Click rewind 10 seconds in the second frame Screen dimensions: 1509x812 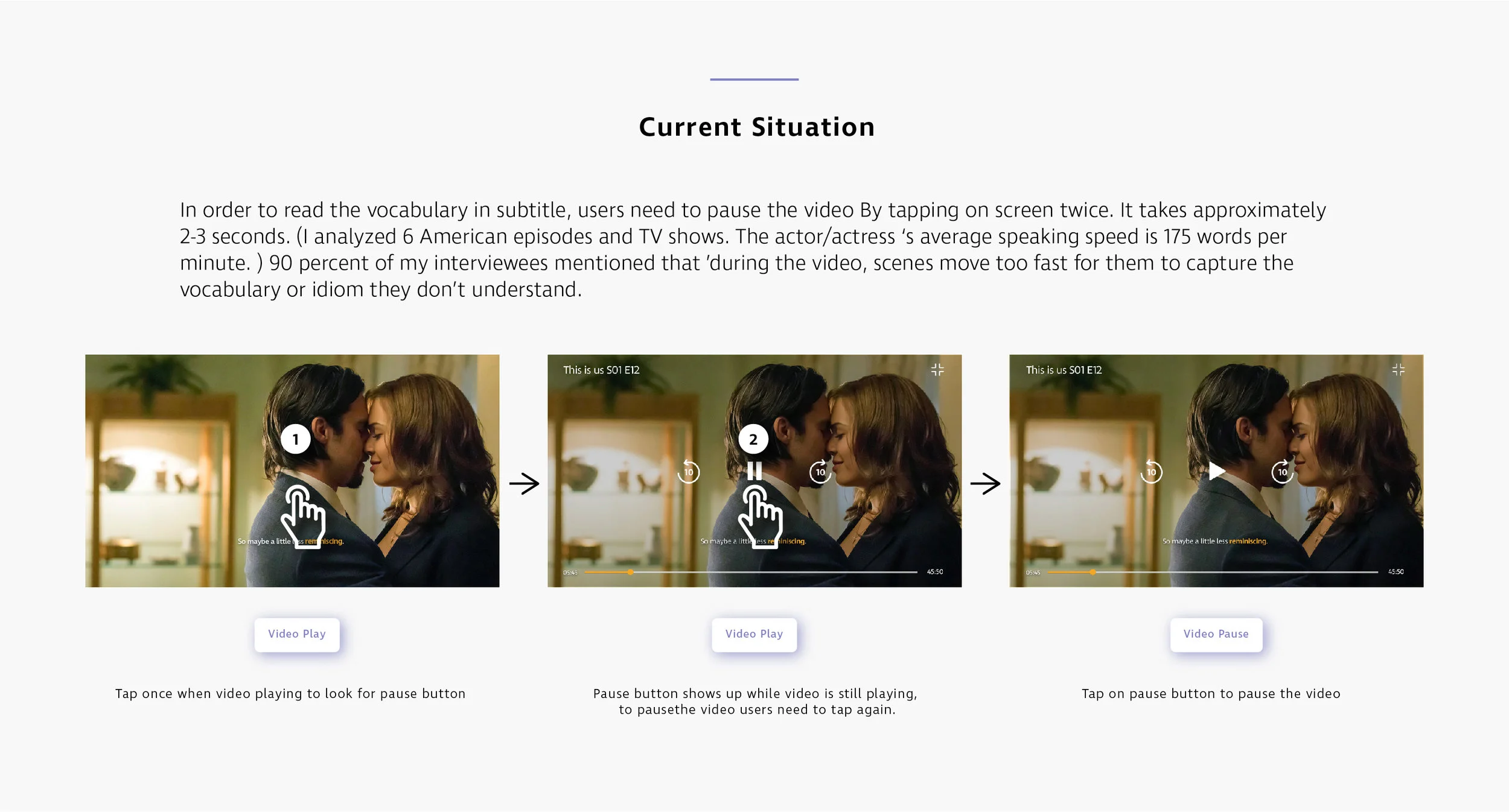point(689,472)
